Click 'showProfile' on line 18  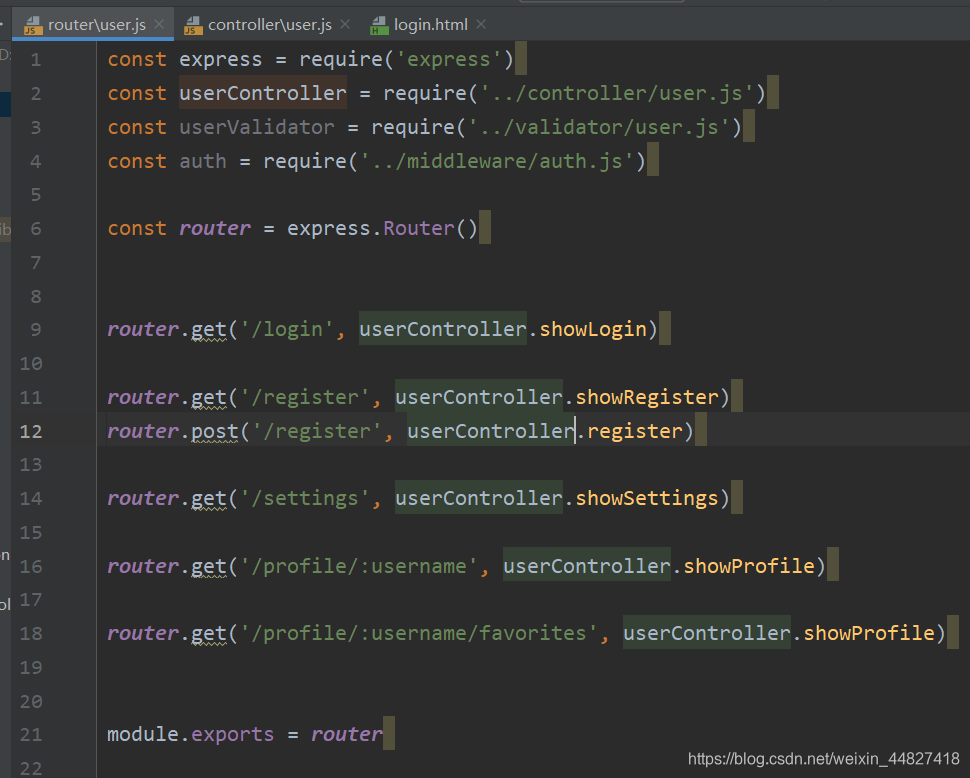869,633
